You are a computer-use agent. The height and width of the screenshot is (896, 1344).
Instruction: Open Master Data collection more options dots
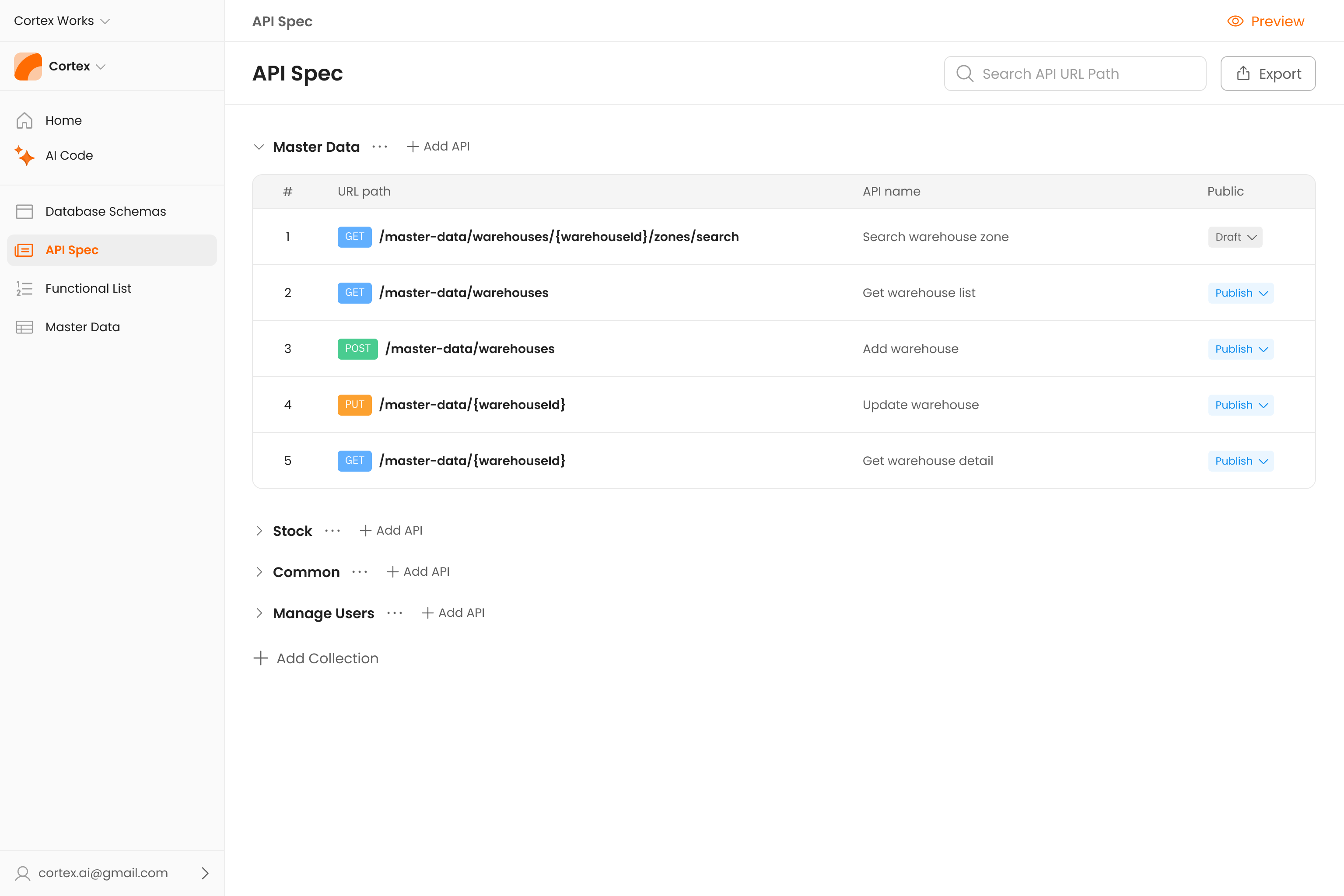click(379, 147)
